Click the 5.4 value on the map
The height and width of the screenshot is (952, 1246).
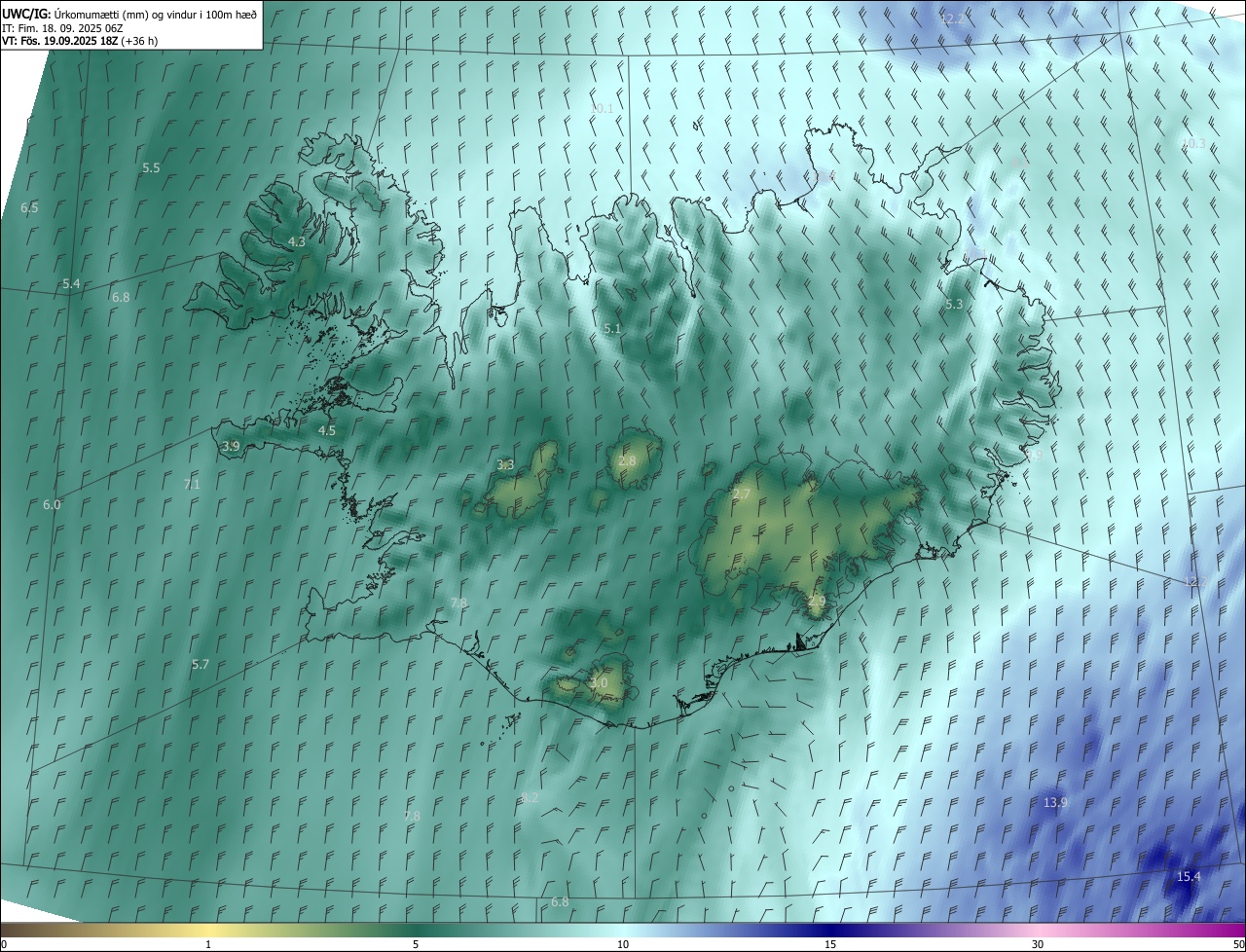pos(71,284)
